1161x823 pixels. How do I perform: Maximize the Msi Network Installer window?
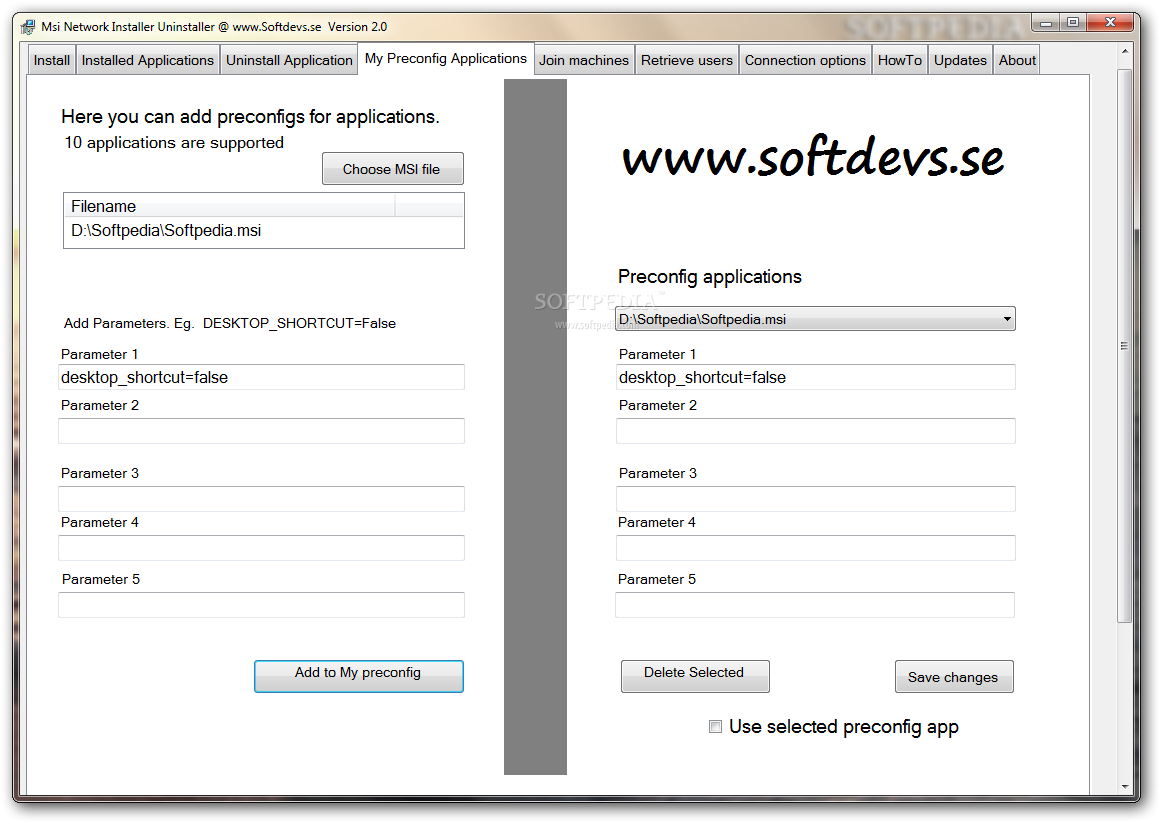pos(1072,23)
